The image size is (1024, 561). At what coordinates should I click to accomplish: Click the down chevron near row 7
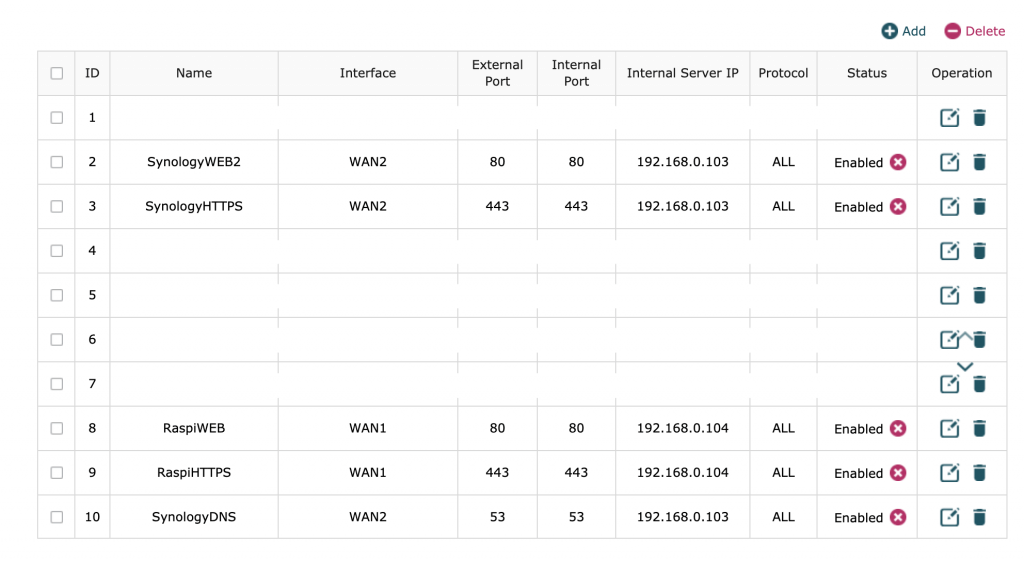pyautogui.click(x=965, y=367)
